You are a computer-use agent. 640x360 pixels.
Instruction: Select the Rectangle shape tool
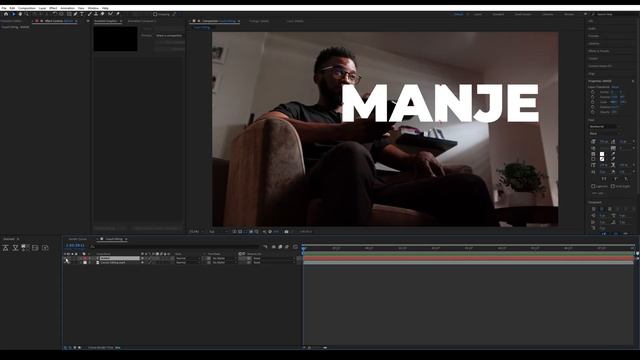click(x=69, y=14)
